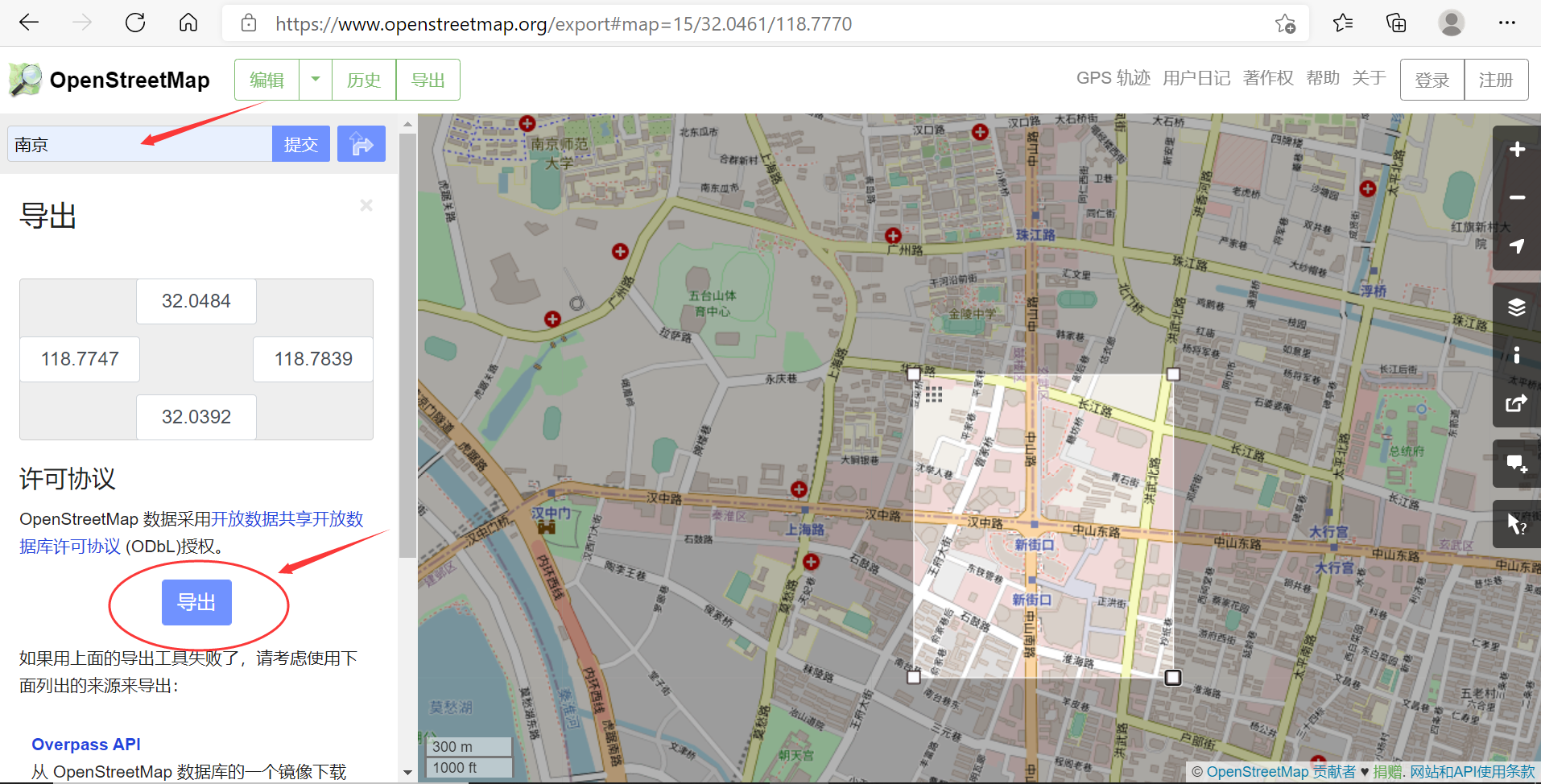This screenshot has width=1541, height=784.
Task: Switch to the 历史 history tab
Action: 363,79
